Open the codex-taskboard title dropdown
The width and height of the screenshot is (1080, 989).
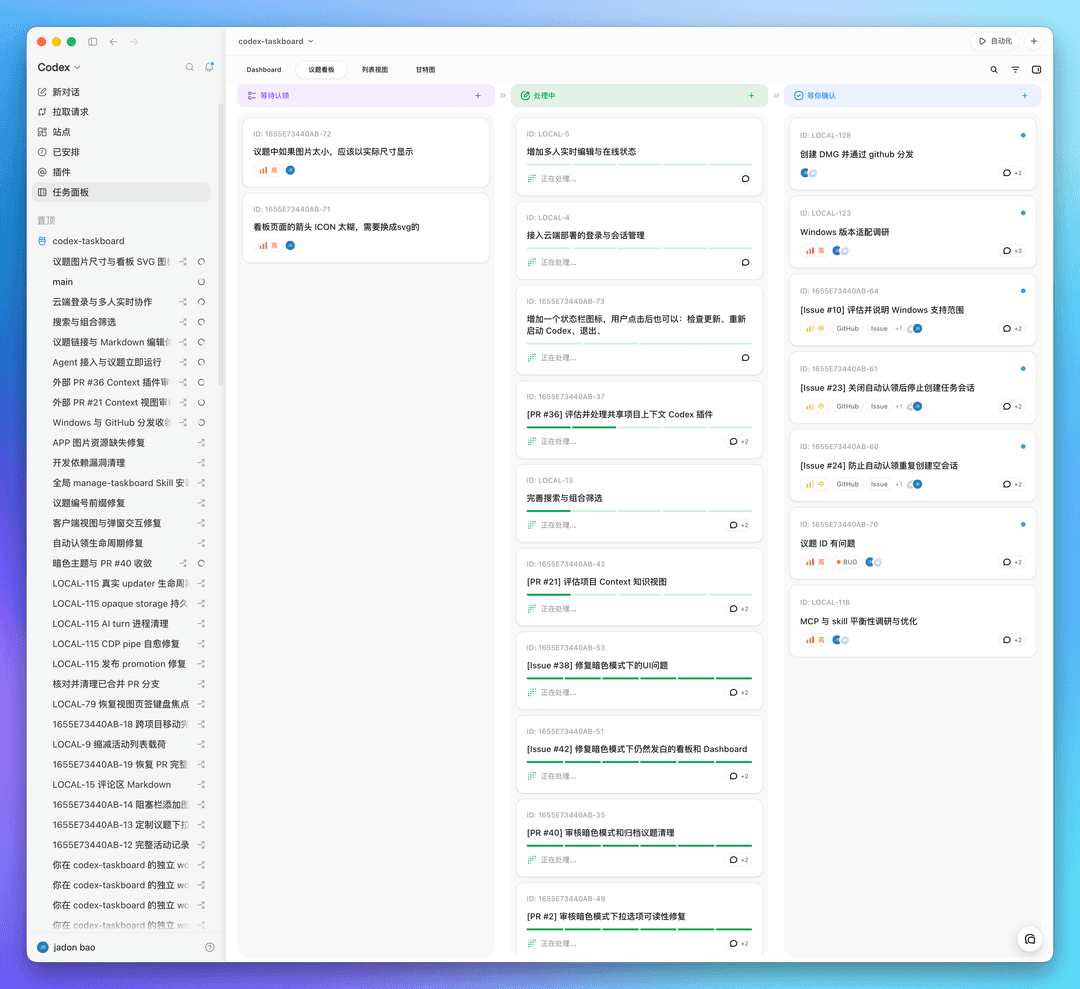(276, 41)
